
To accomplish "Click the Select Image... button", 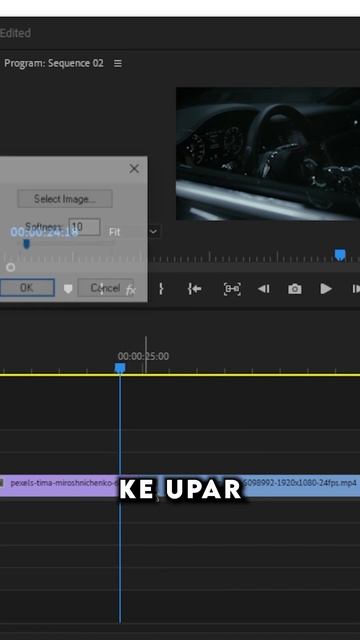I will [x=65, y=199].
